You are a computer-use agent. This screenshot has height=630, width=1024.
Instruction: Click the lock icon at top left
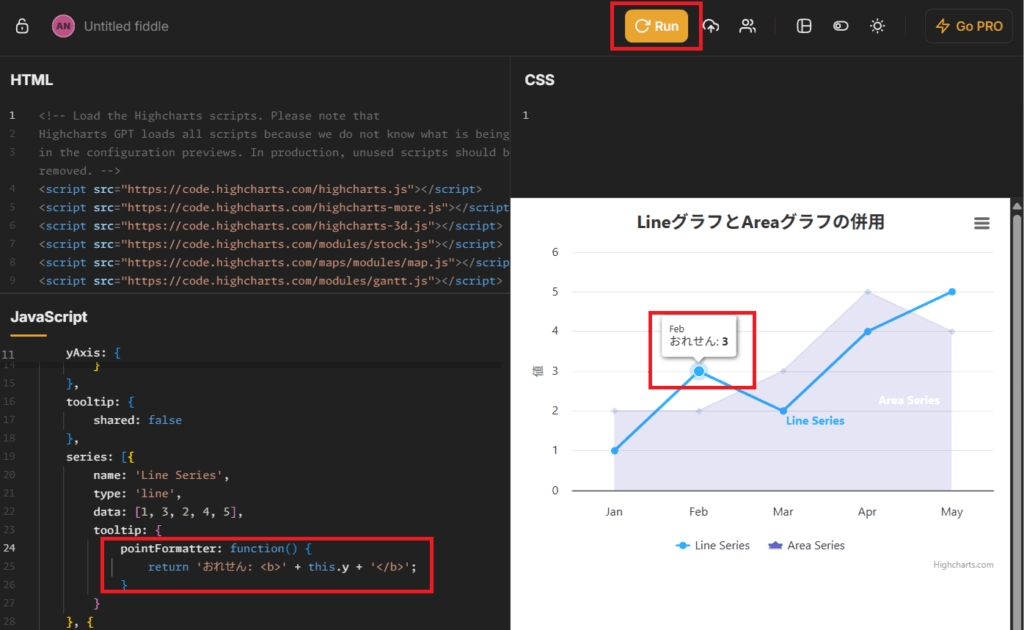22,26
